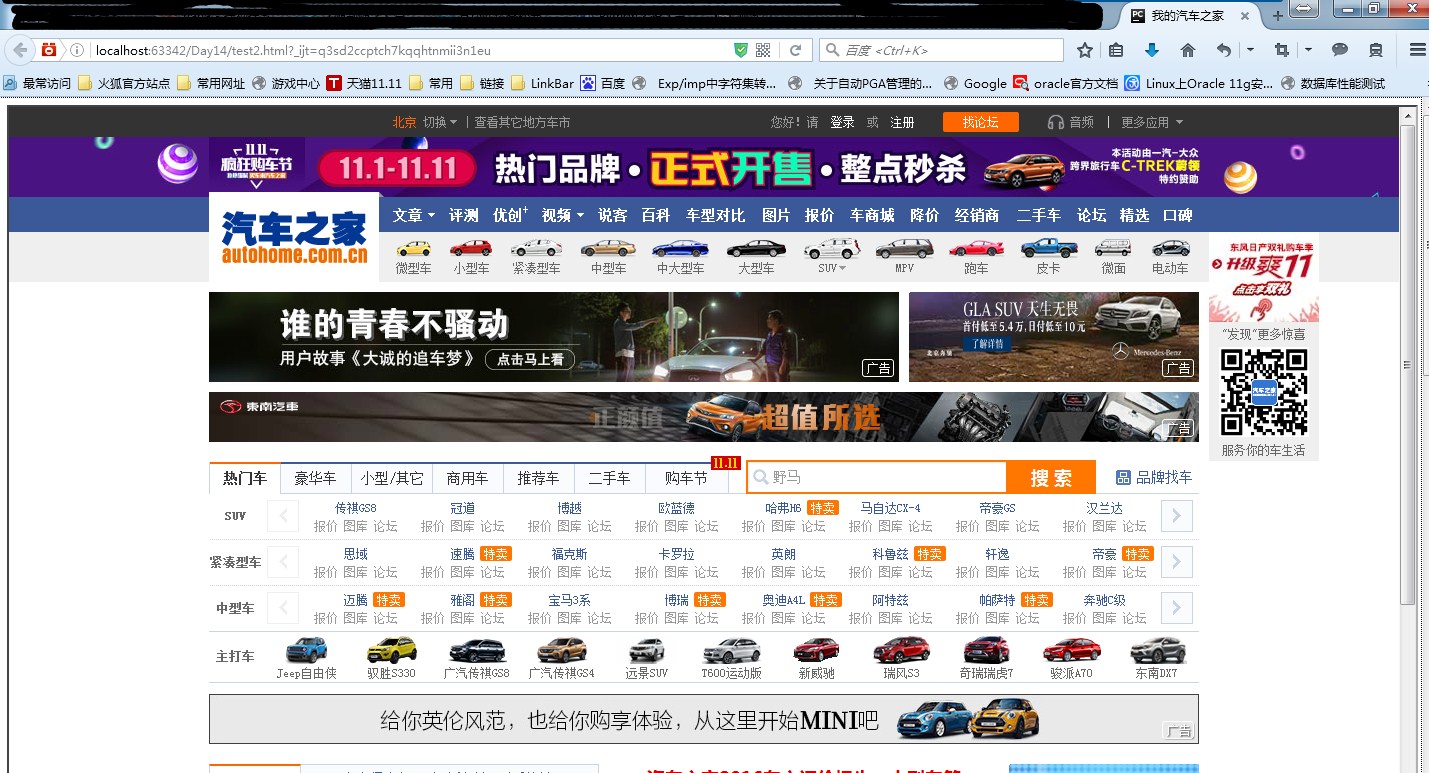Click 哈弗H6 特卖 tag

coord(821,508)
